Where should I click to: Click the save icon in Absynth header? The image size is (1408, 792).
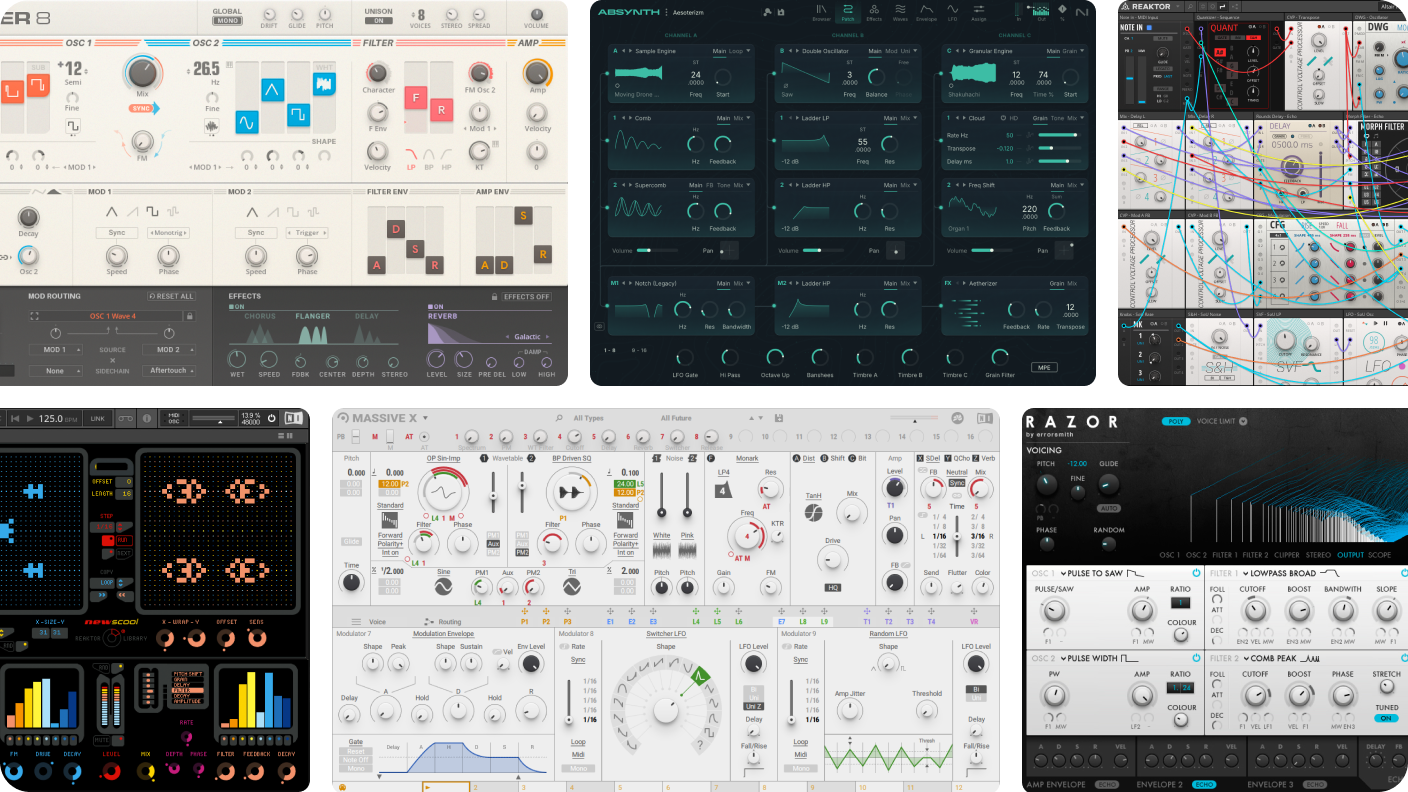tap(780, 12)
